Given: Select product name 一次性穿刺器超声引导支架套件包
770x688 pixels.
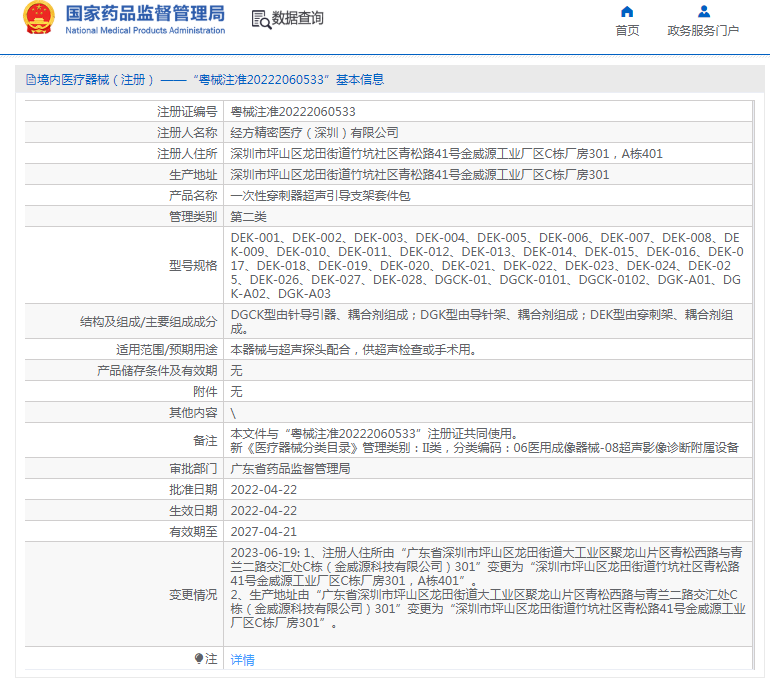Looking at the screenshot, I should pos(320,196).
